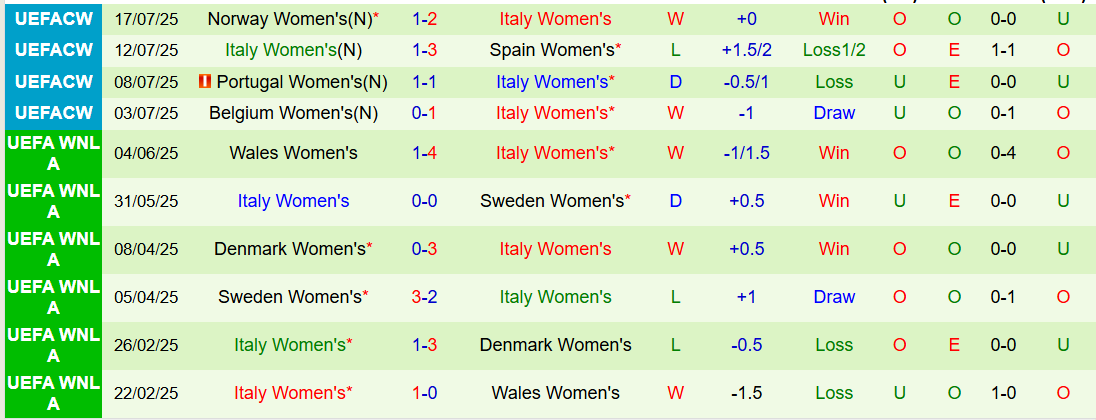
Task: Open the Norway Women's(N) team link
Action: (x=290, y=19)
